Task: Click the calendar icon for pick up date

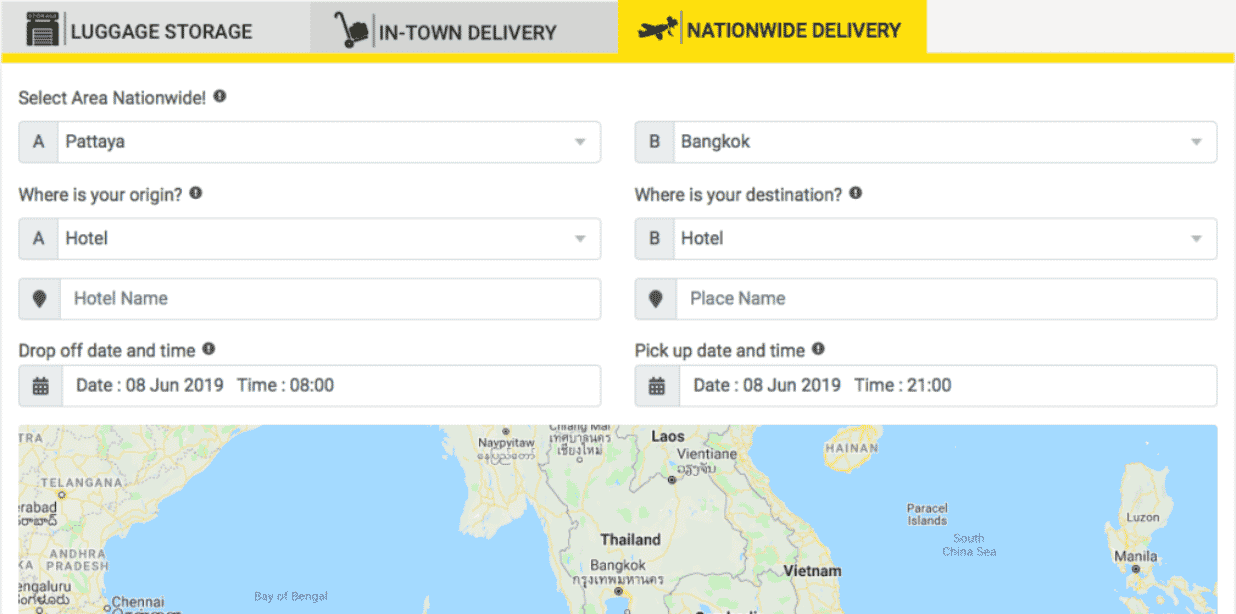Action: 657,386
